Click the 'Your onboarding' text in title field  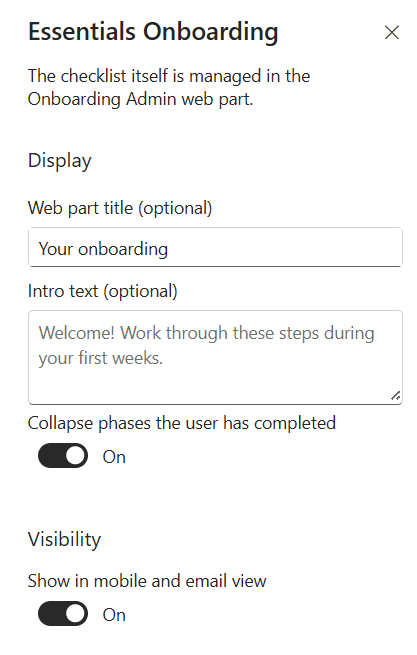click(x=103, y=249)
